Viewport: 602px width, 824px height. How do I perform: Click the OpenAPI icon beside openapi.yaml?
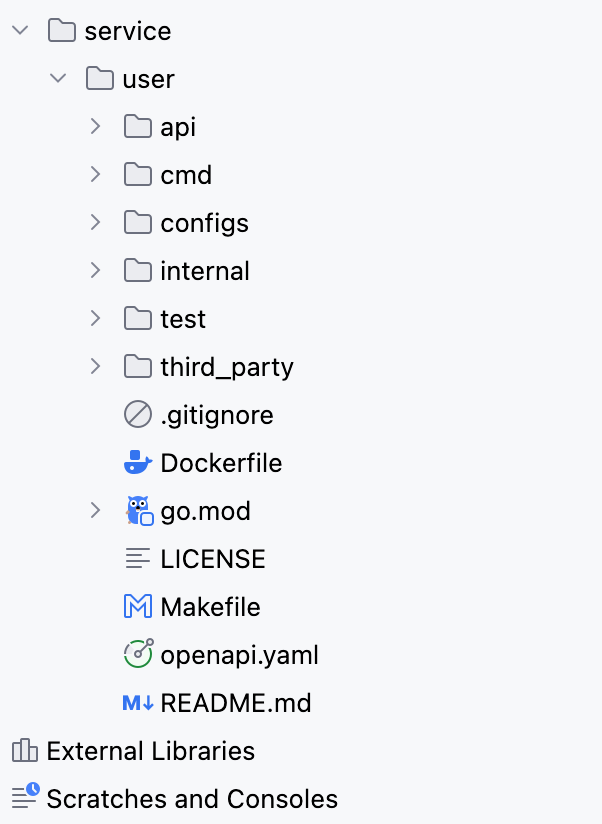tap(137, 654)
